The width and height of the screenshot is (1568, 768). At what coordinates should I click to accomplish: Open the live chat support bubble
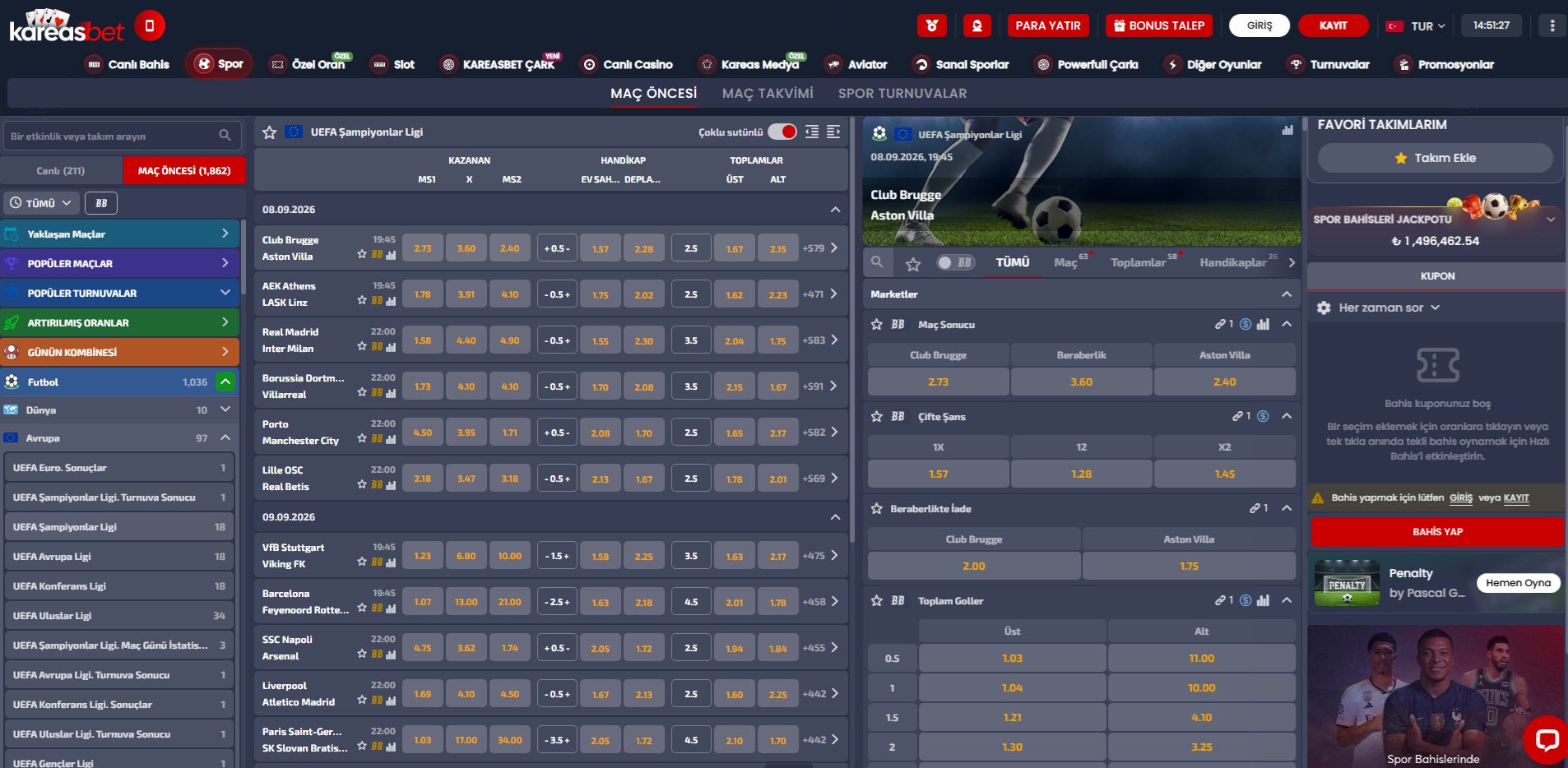click(1547, 740)
